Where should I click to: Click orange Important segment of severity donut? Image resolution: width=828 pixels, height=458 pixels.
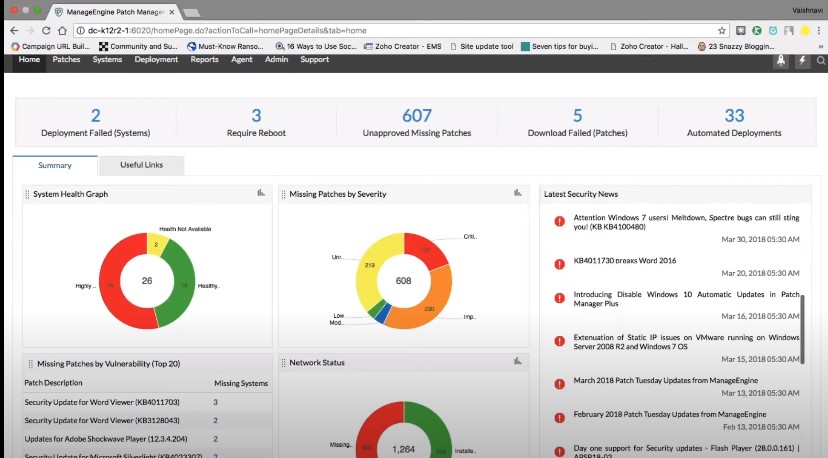[x=427, y=307]
